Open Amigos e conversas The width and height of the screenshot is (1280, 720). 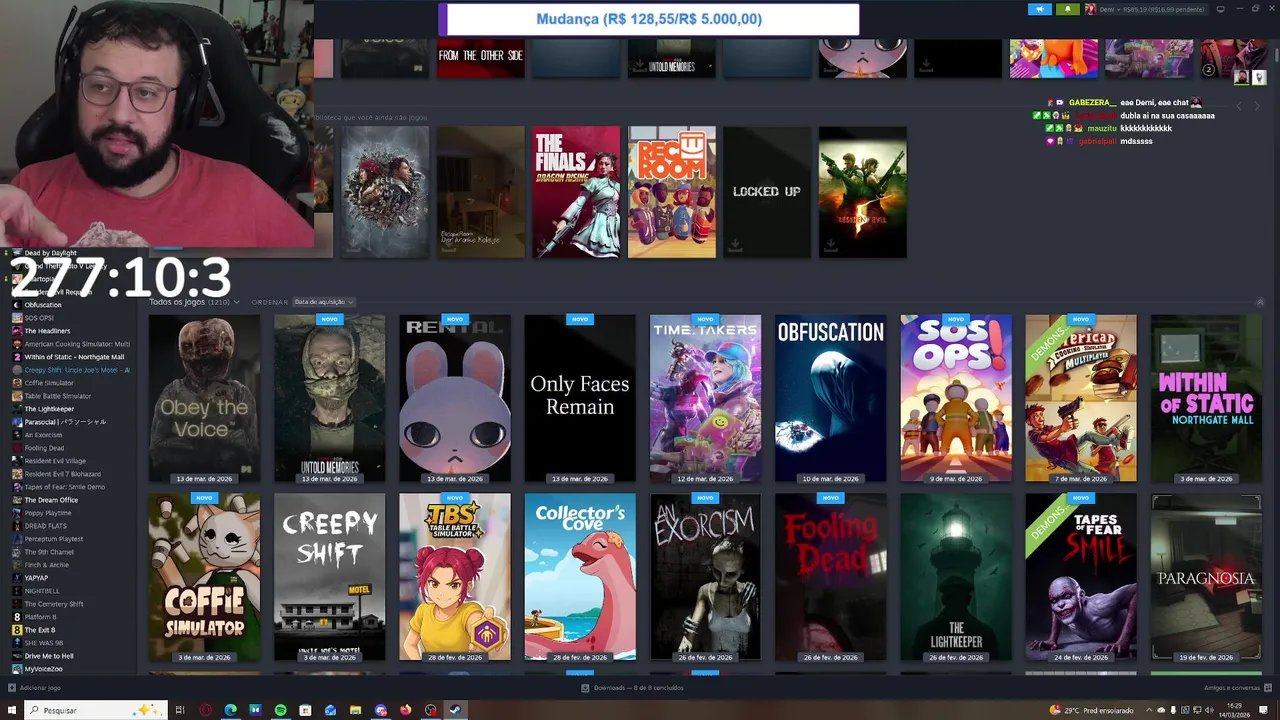pos(1237,688)
